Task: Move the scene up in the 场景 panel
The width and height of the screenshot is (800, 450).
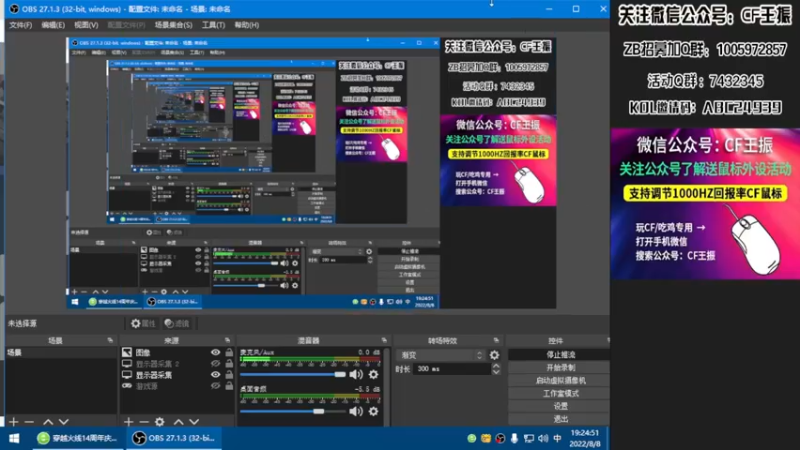Action: coord(48,421)
